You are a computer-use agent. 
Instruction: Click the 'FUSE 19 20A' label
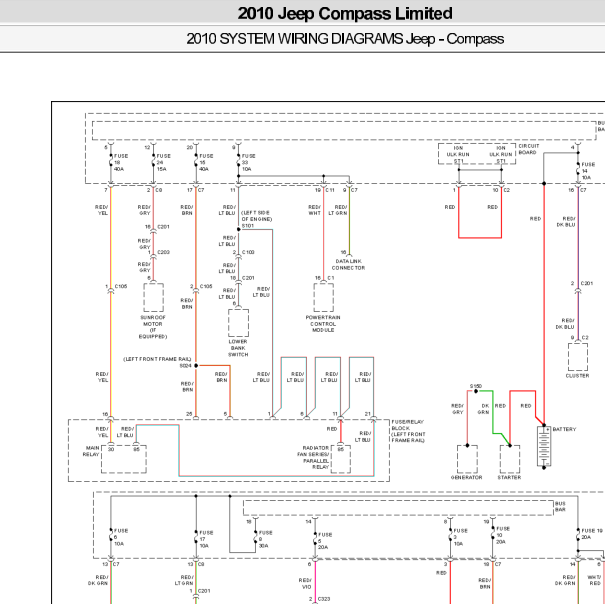click(592, 534)
